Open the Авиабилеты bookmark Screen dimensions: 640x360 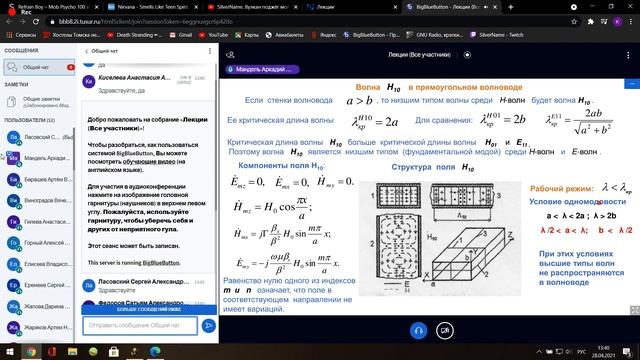[284, 35]
